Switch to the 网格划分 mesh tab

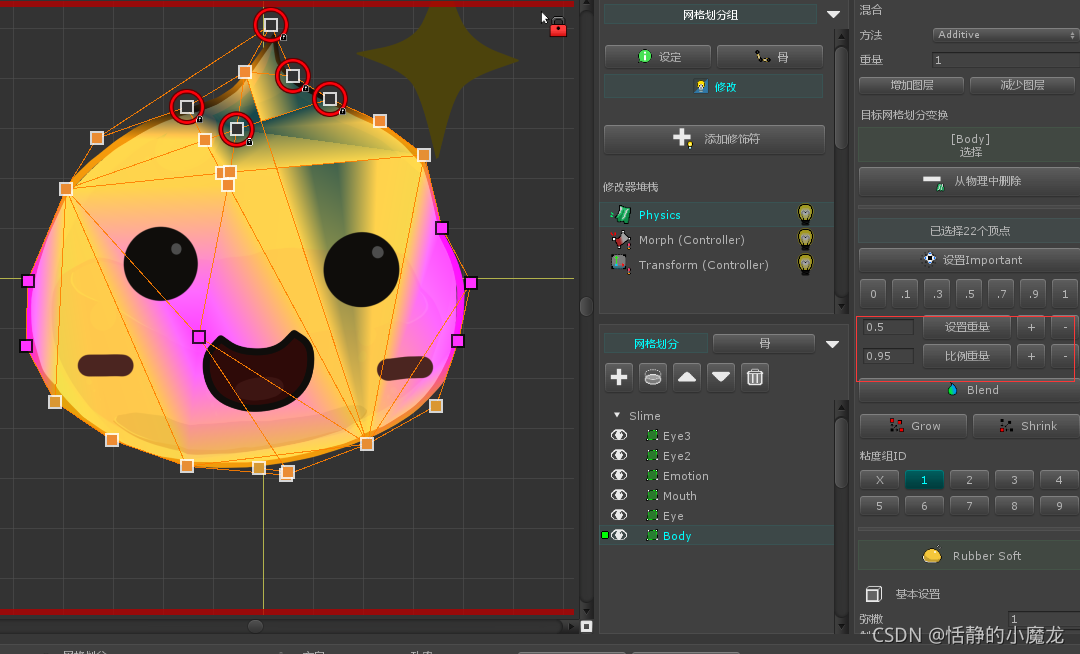[x=656, y=344]
